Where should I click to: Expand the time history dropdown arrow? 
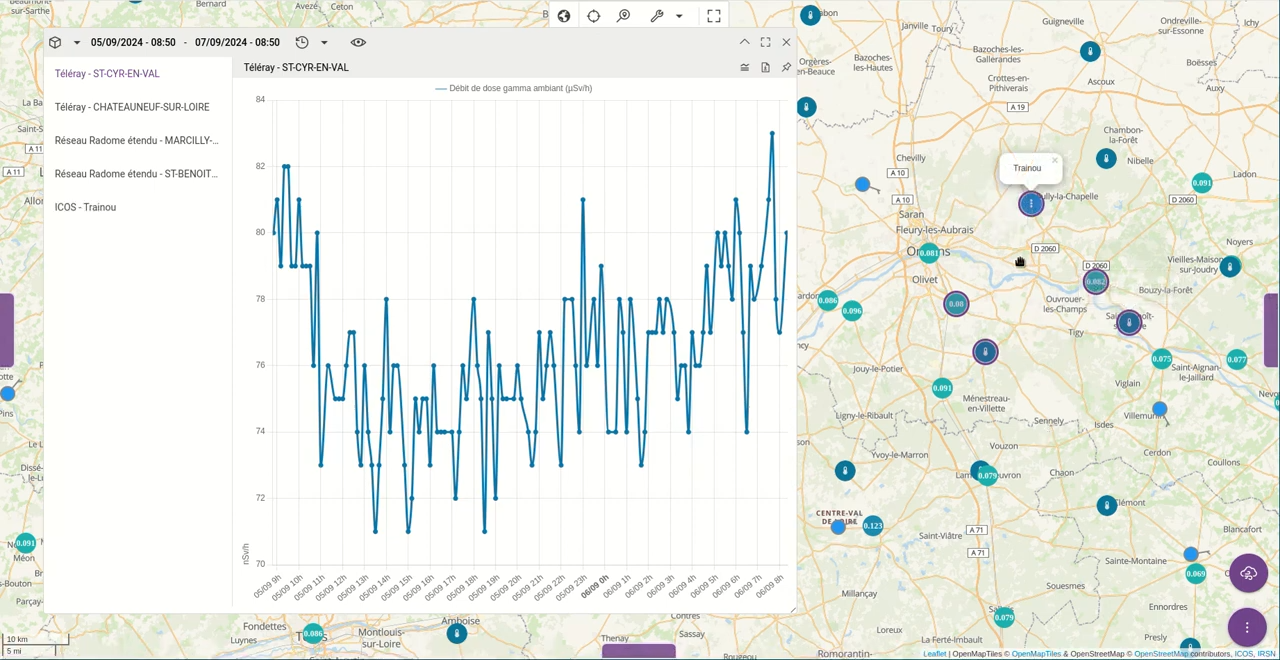tap(324, 43)
